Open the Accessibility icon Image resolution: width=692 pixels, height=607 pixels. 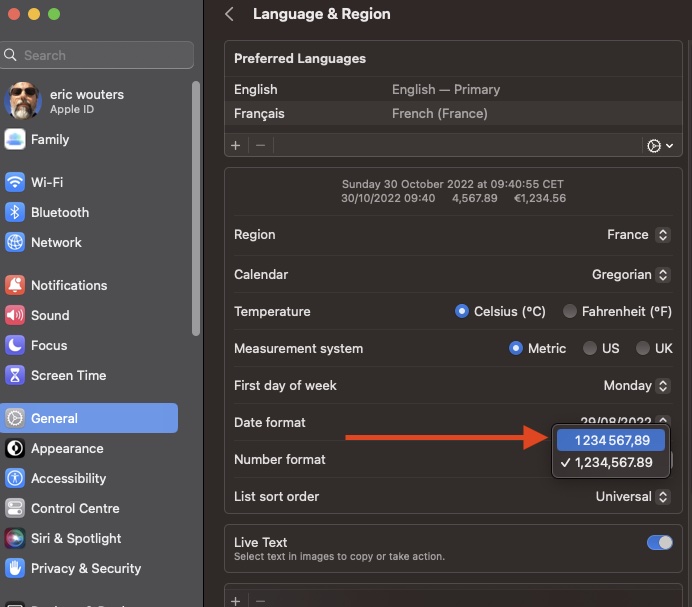(15, 478)
